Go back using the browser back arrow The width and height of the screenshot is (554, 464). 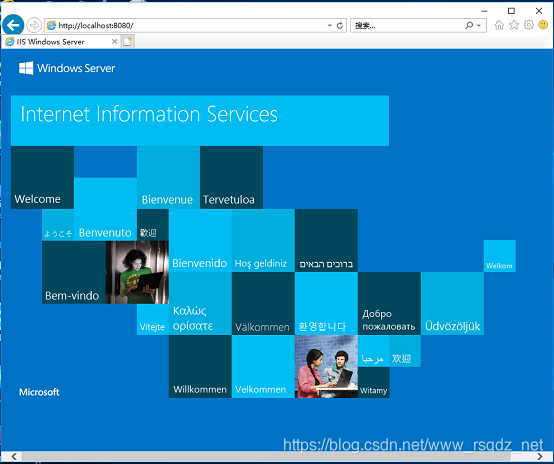pos(13,25)
